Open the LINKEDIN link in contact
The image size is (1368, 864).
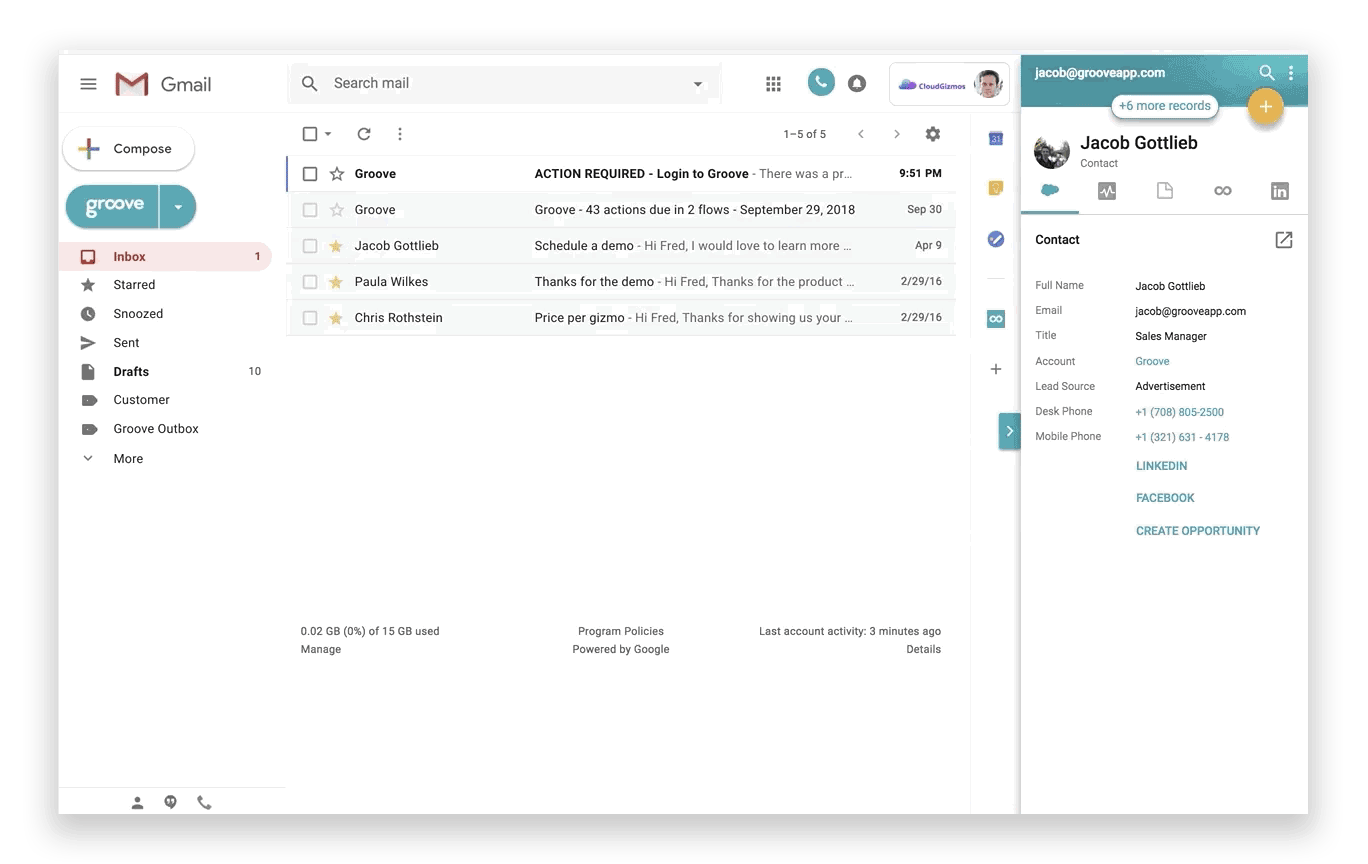pyautogui.click(x=1162, y=466)
